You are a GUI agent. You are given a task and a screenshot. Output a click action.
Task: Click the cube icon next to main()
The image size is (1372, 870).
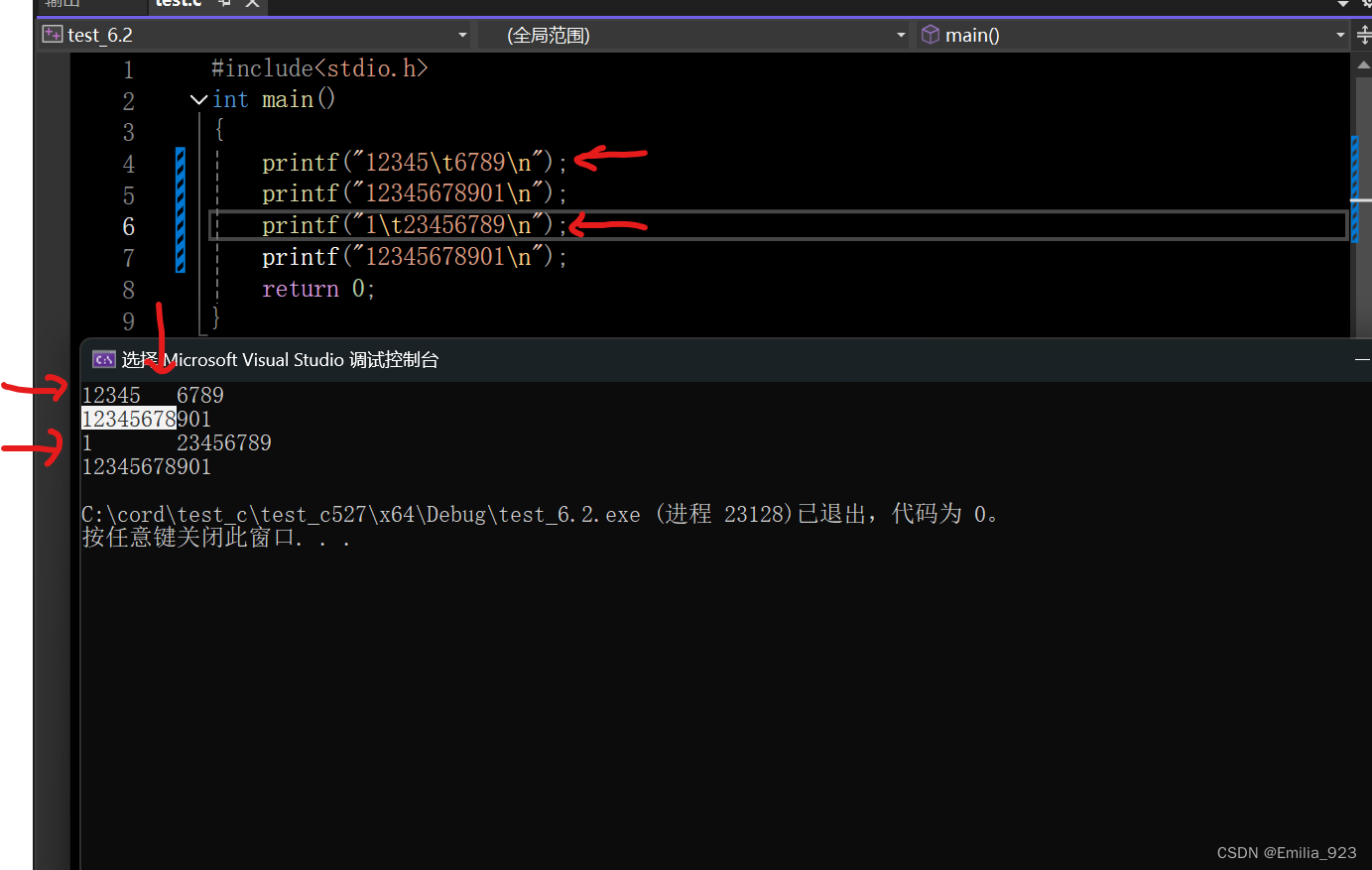point(930,35)
